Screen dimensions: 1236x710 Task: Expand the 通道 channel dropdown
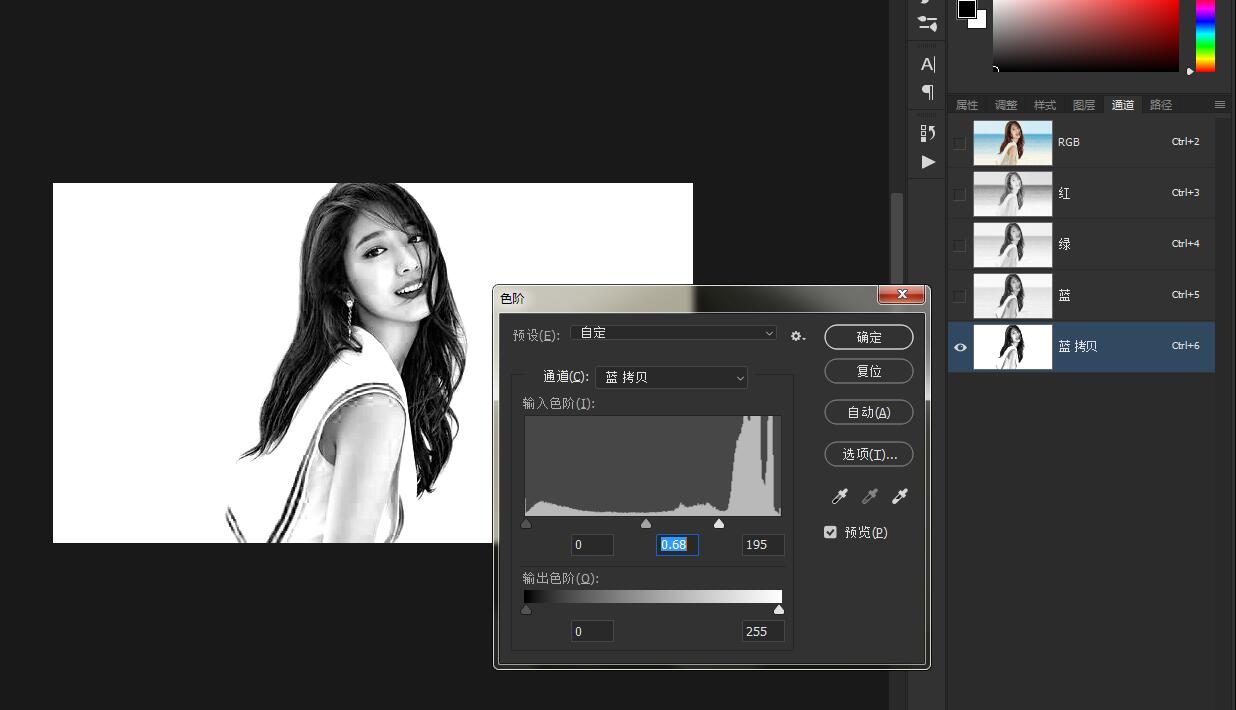point(671,377)
